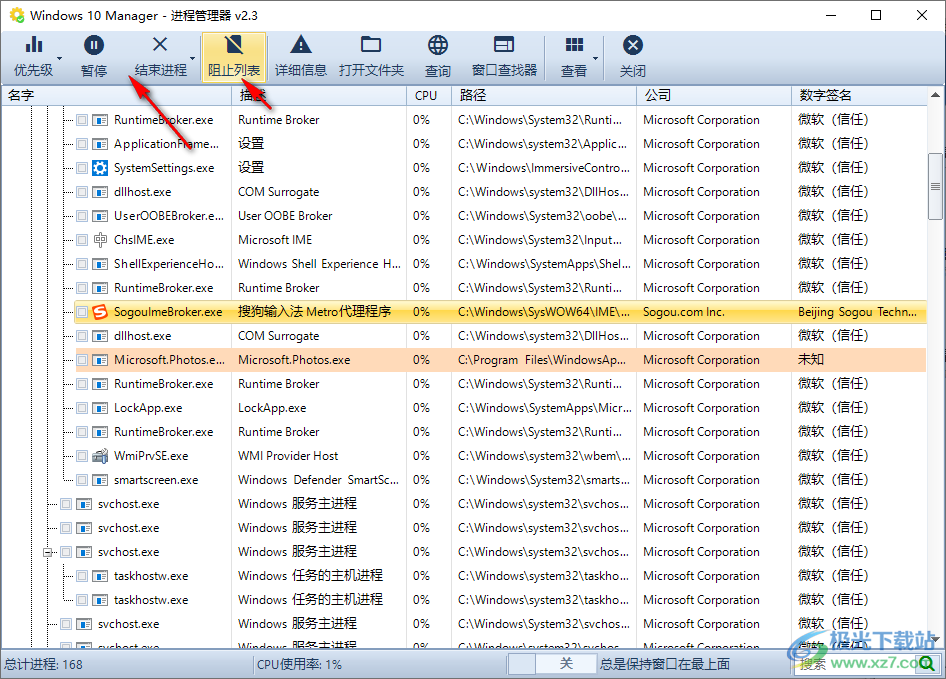Enable the always-on-top toggle switch
The height and width of the screenshot is (679, 946).
click(x=523, y=663)
